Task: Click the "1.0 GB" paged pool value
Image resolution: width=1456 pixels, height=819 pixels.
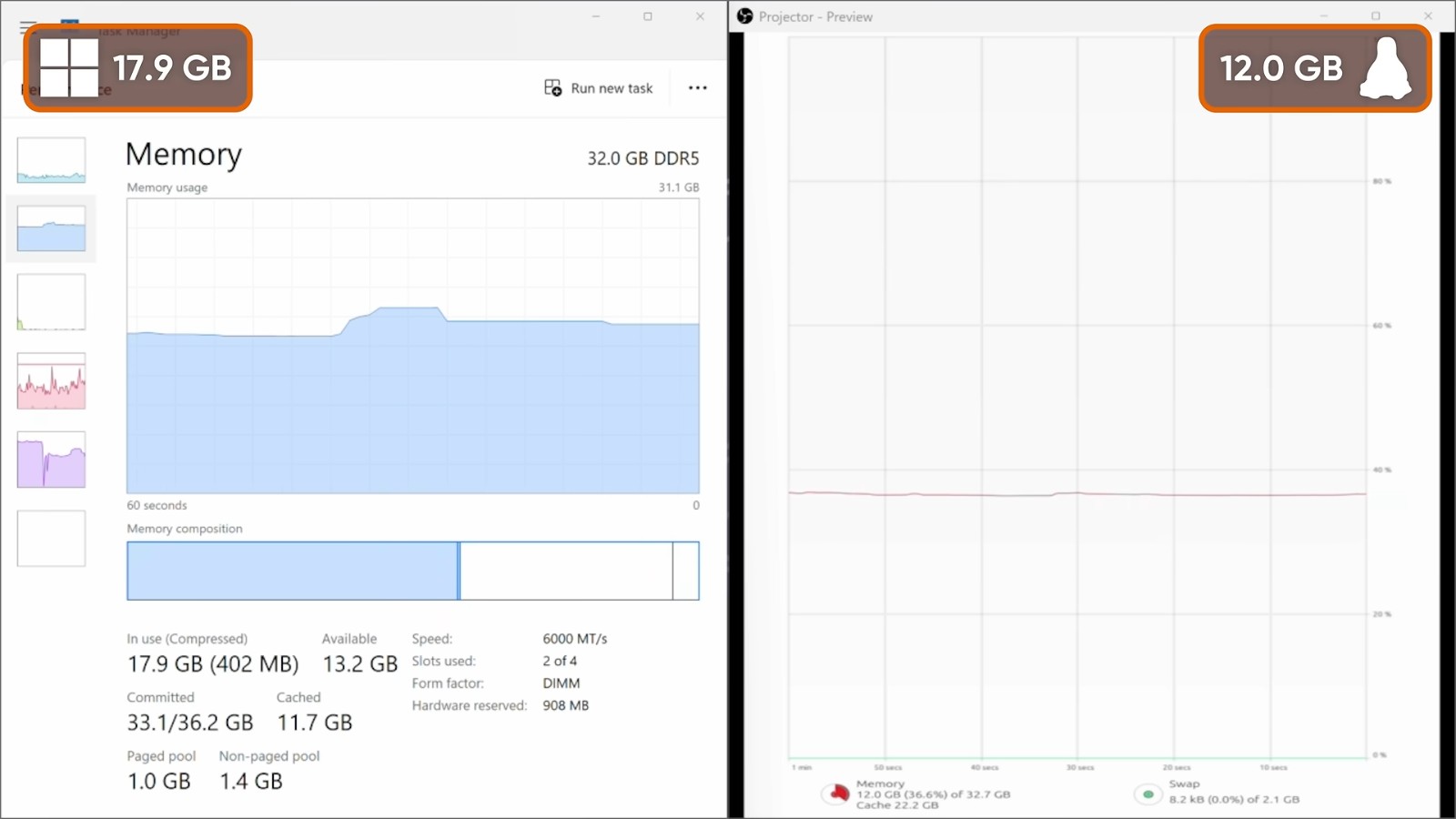Action: click(x=159, y=782)
